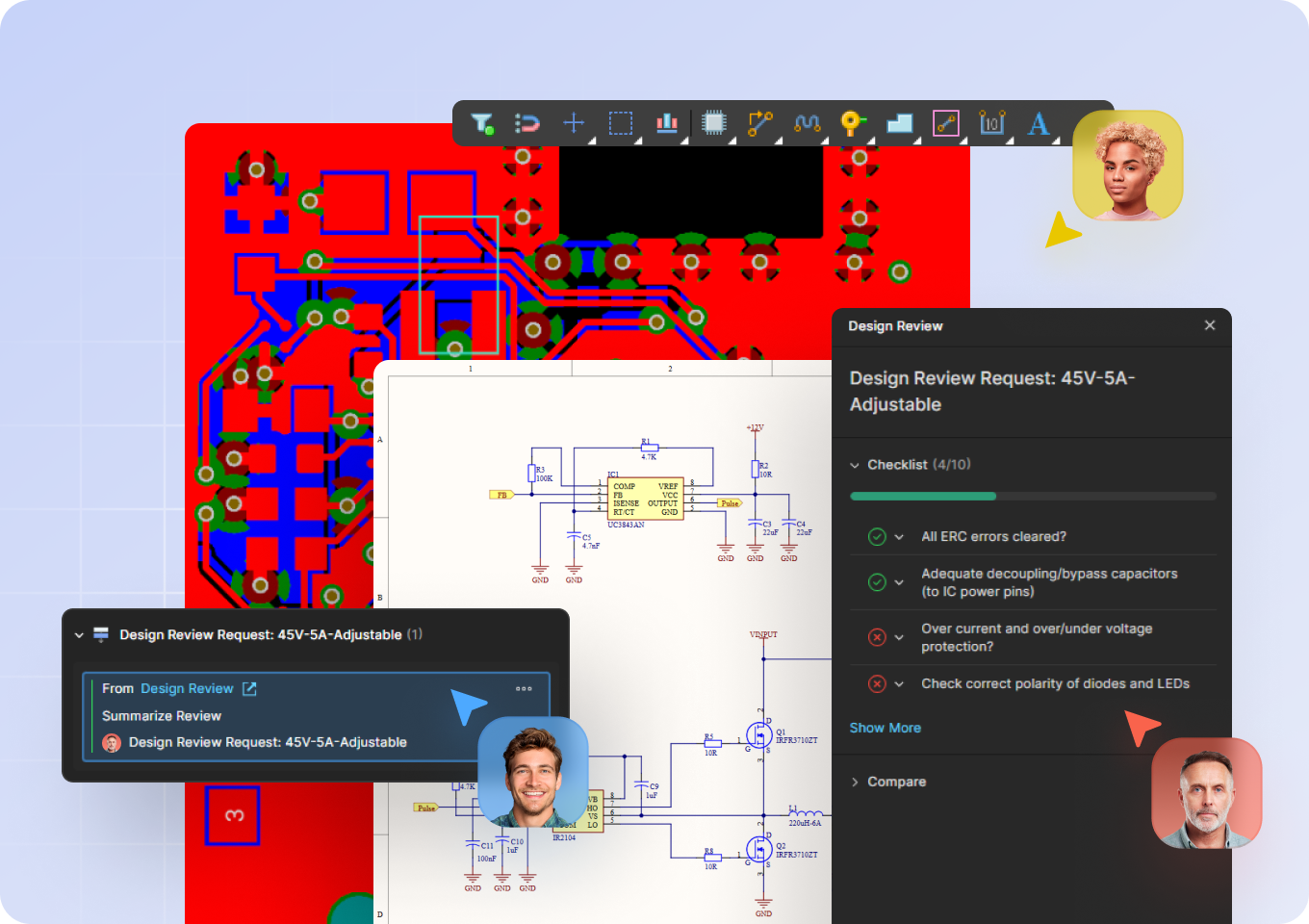Toggle status of diode polarity check item
The image size is (1309, 924).
tap(877, 684)
